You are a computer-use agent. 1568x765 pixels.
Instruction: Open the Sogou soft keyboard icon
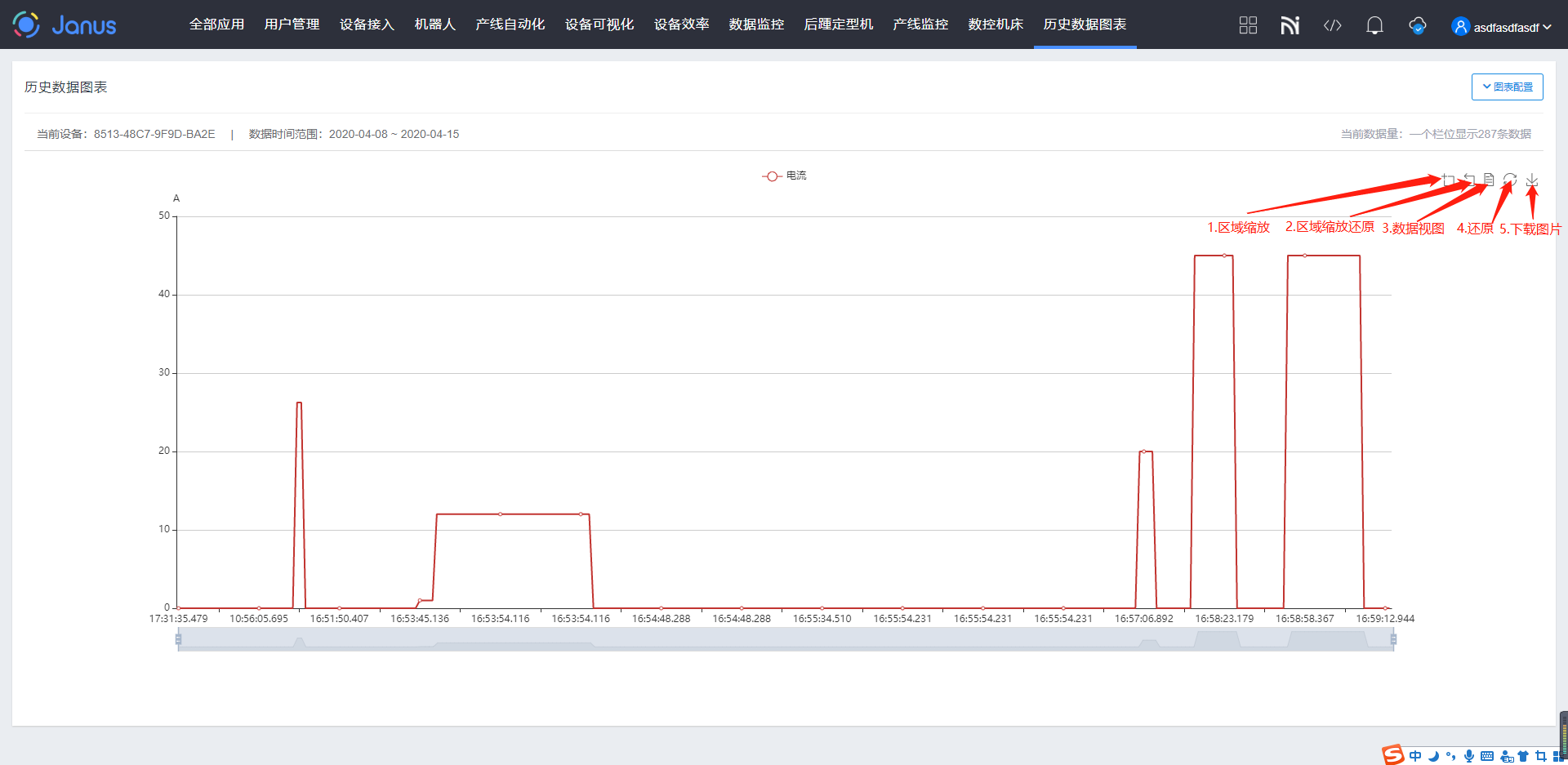point(1487,756)
